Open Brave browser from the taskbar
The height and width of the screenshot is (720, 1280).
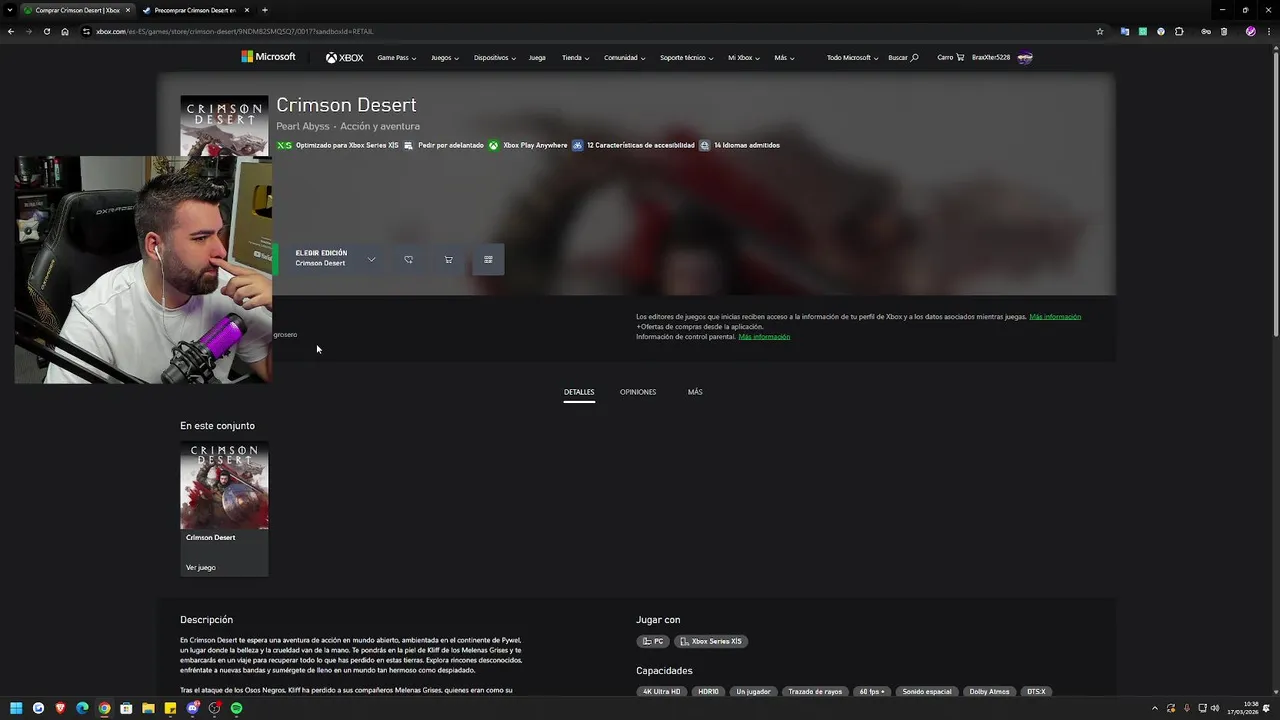click(60, 708)
